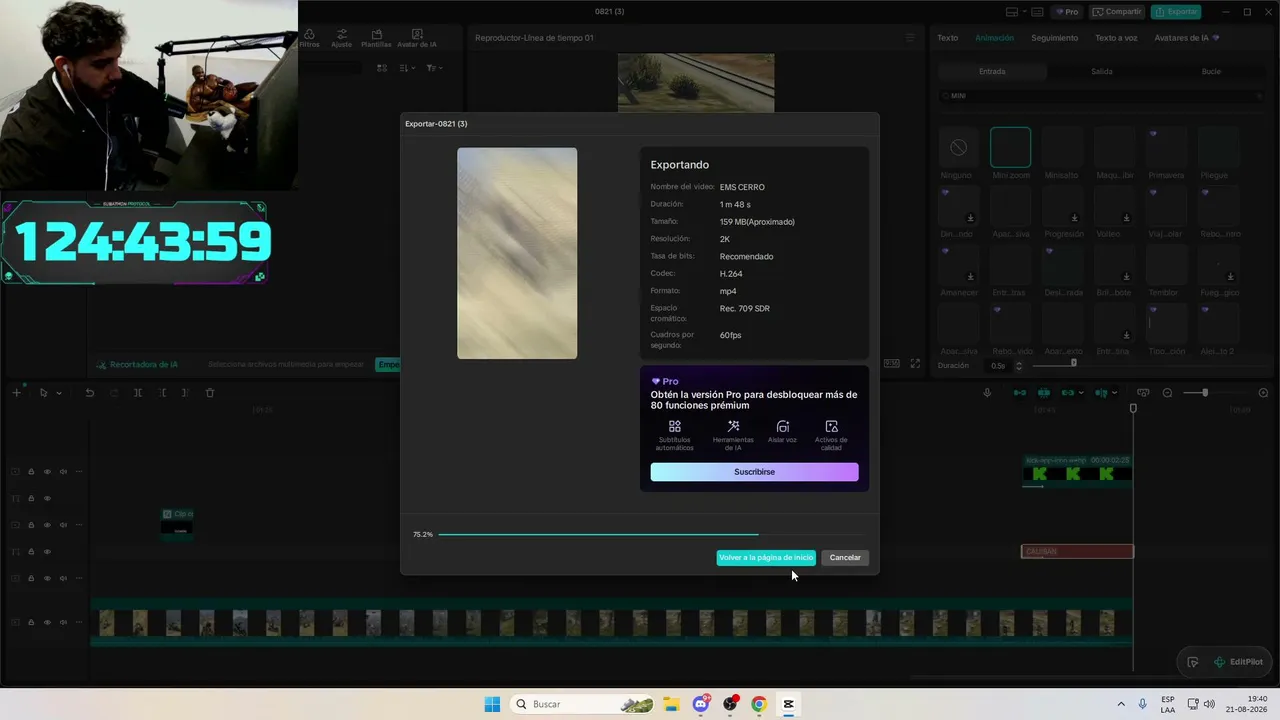Switch to the Seguimiento tab
Viewport: 1280px width, 720px height.
[x=1055, y=38]
